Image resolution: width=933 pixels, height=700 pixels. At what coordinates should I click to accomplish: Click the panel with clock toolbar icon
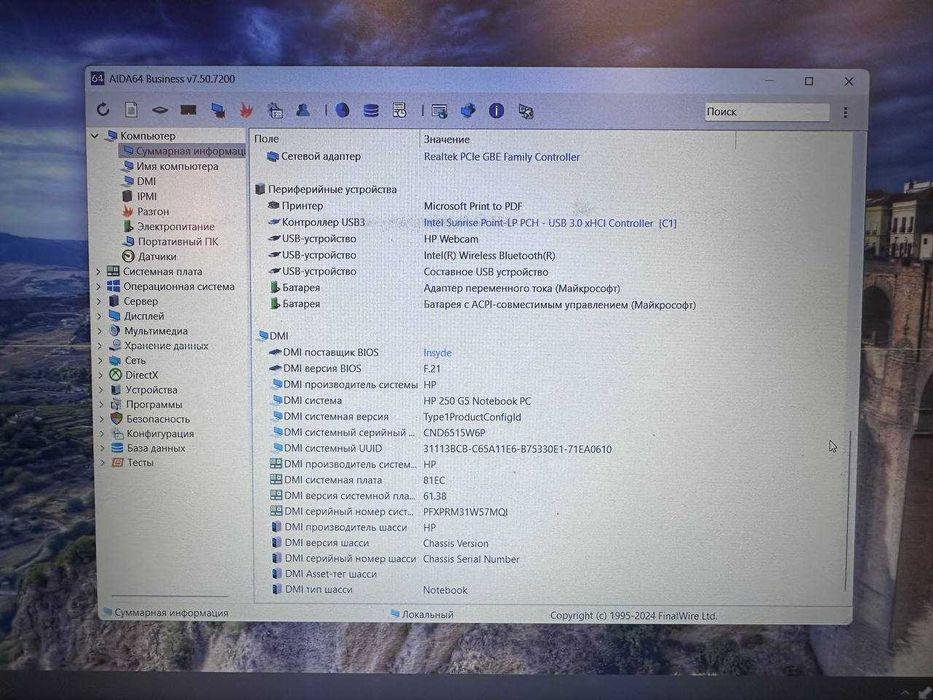coord(399,110)
